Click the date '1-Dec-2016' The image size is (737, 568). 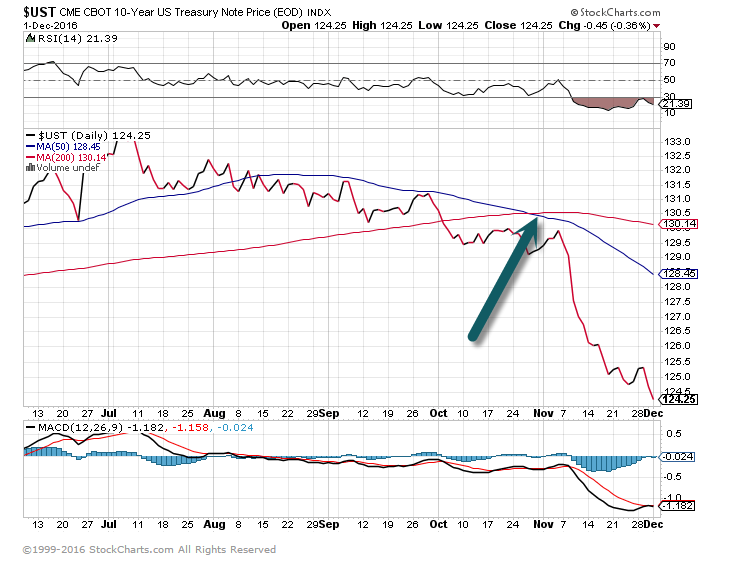(50, 25)
